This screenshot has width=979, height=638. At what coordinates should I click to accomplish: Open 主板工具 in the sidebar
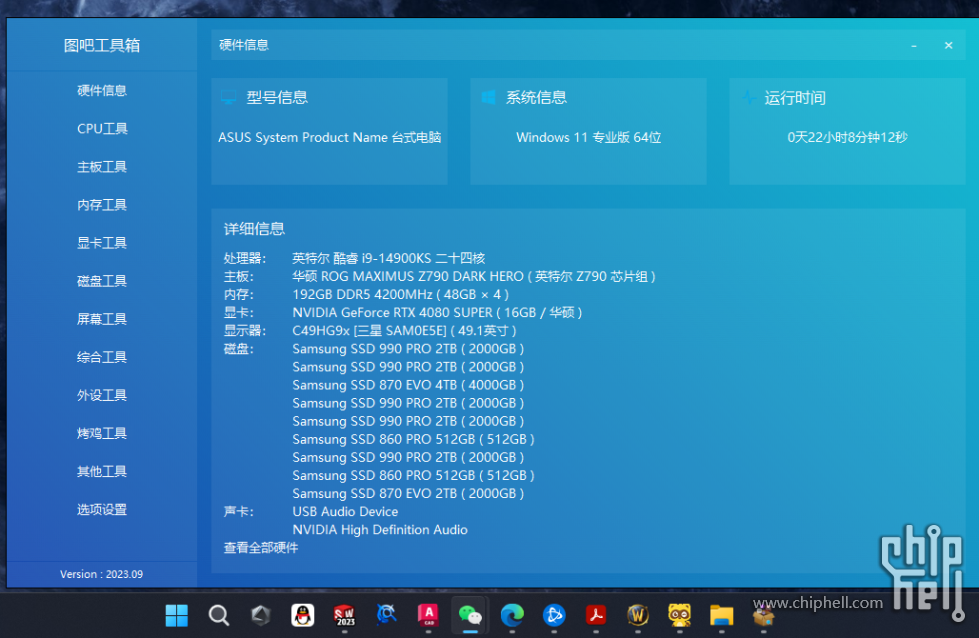tap(102, 167)
